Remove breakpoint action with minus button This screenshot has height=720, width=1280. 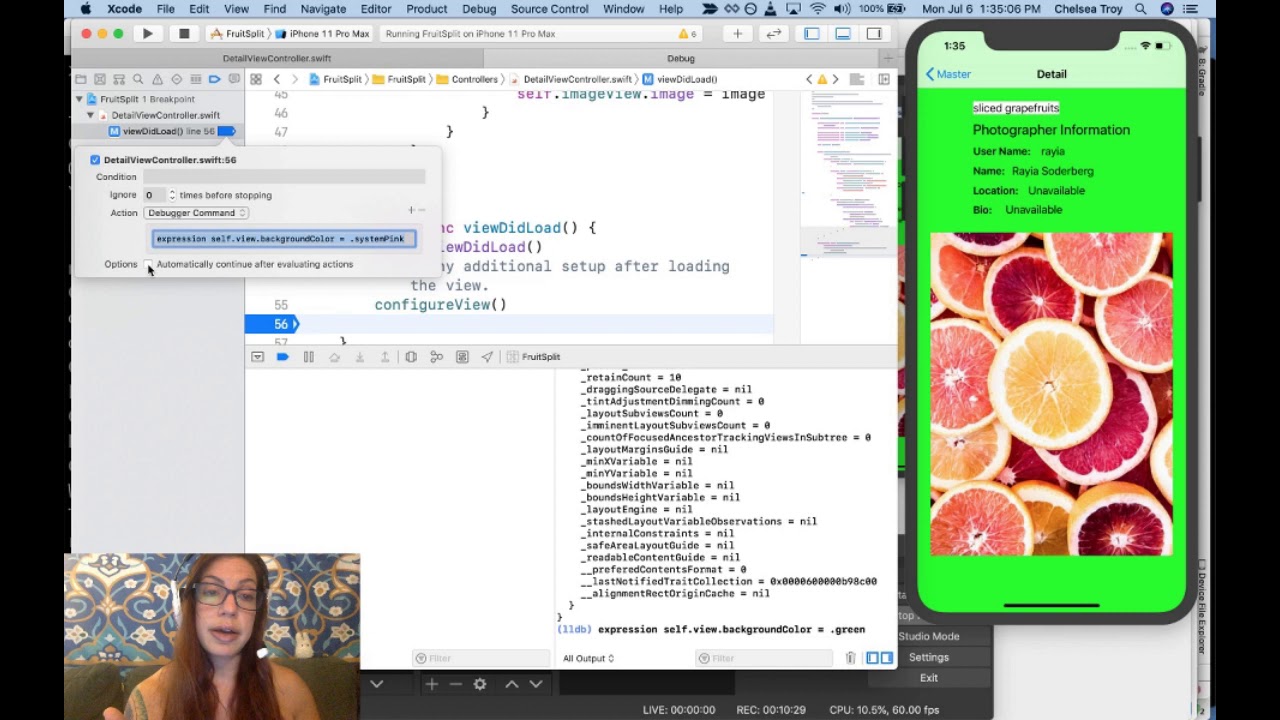[x=421, y=211]
